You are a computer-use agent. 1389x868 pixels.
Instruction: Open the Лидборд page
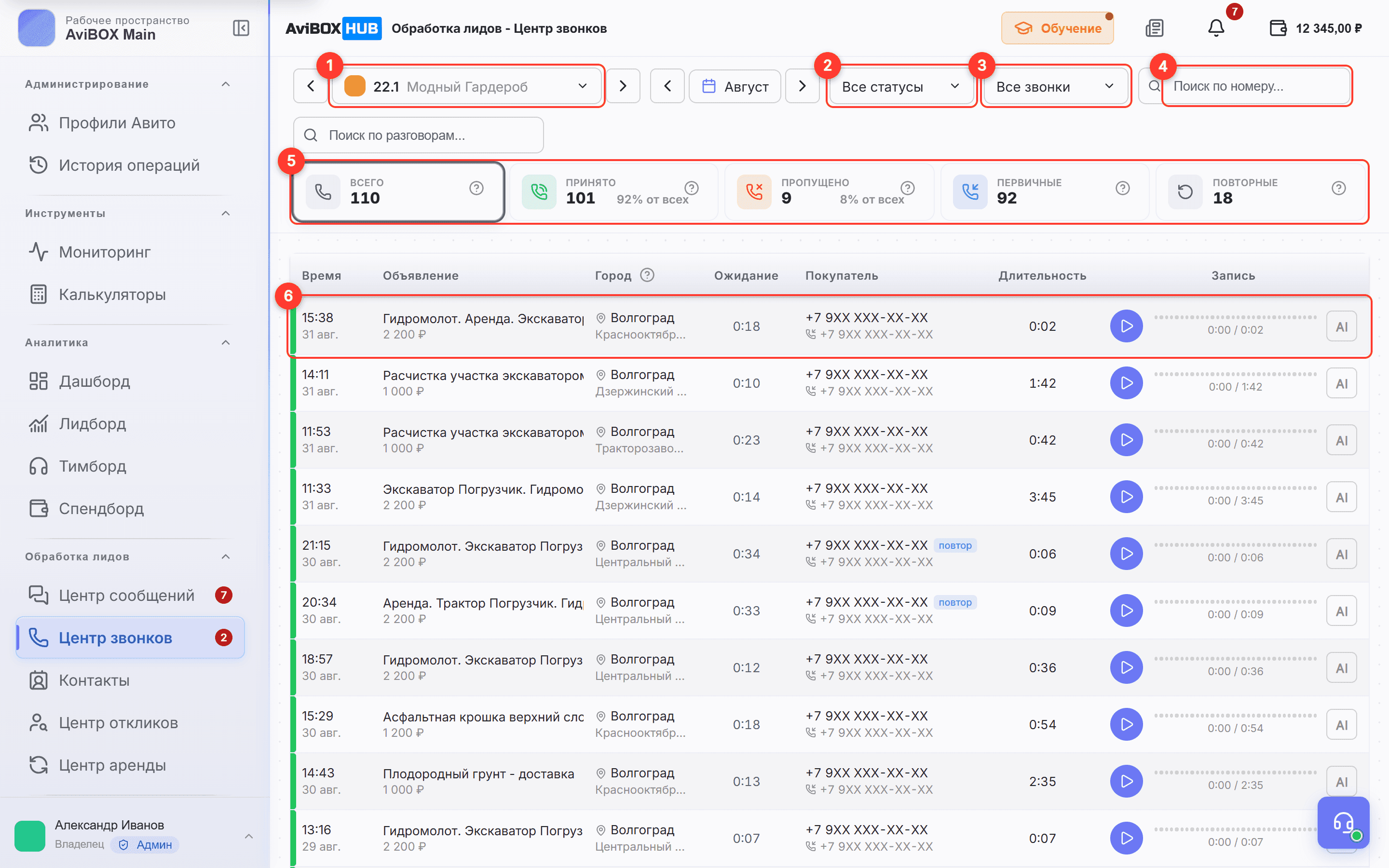click(x=130, y=424)
